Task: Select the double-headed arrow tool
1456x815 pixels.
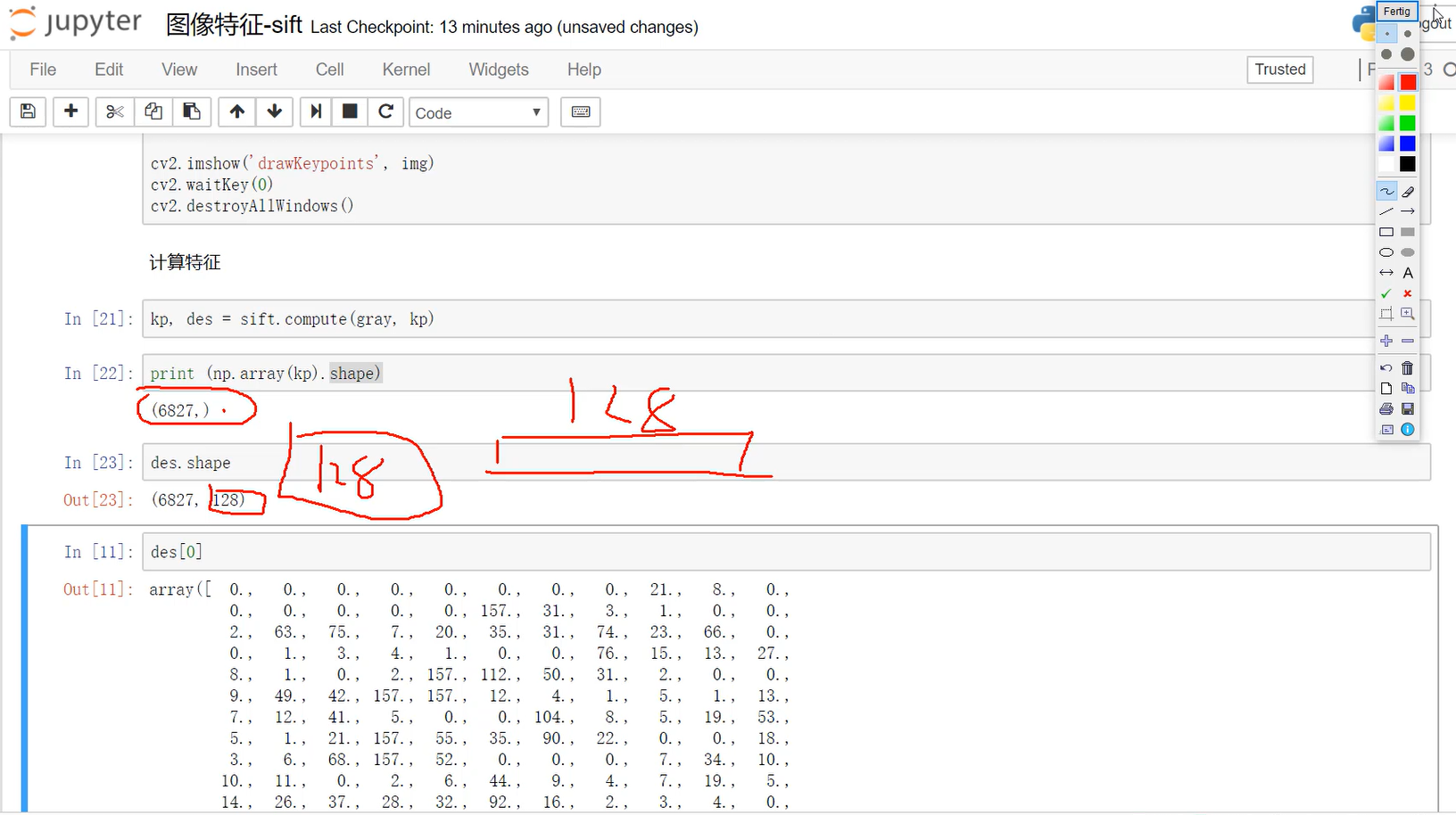Action: [x=1386, y=273]
